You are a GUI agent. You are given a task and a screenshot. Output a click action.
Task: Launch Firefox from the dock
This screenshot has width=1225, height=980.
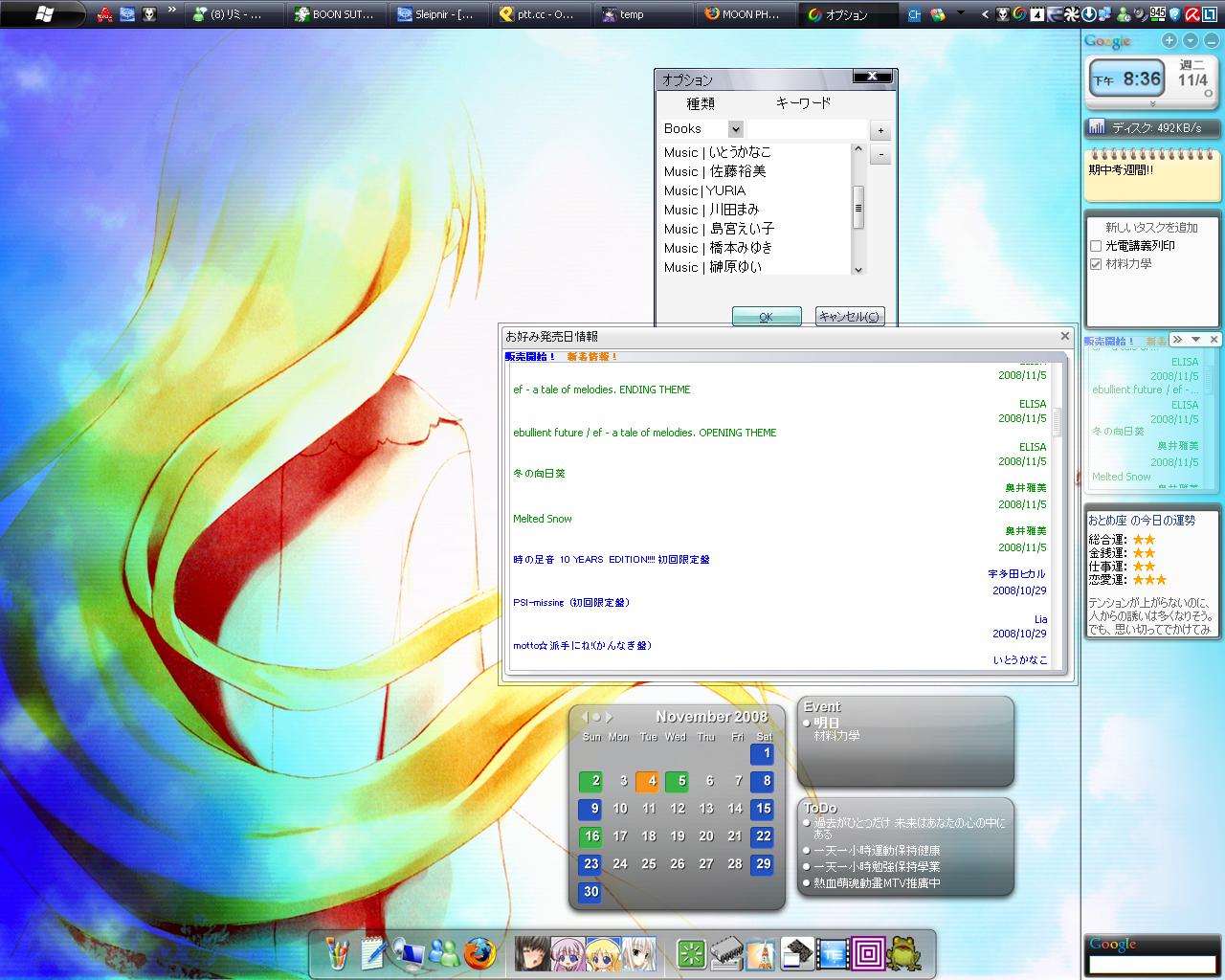point(480,953)
